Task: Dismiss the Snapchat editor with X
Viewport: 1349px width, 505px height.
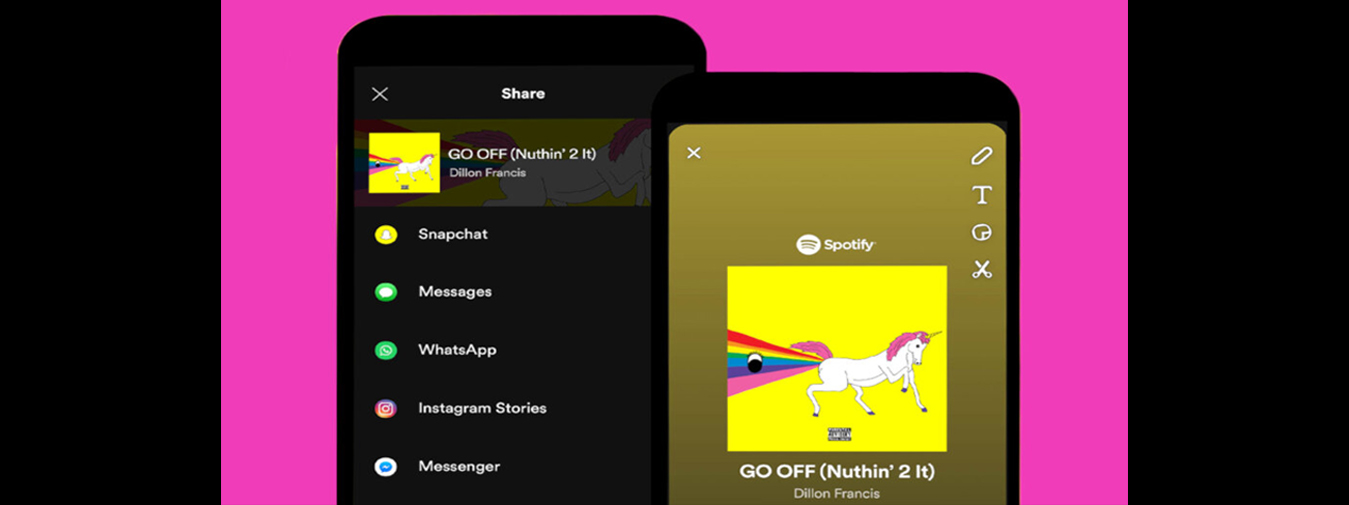Action: pyautogui.click(x=694, y=153)
